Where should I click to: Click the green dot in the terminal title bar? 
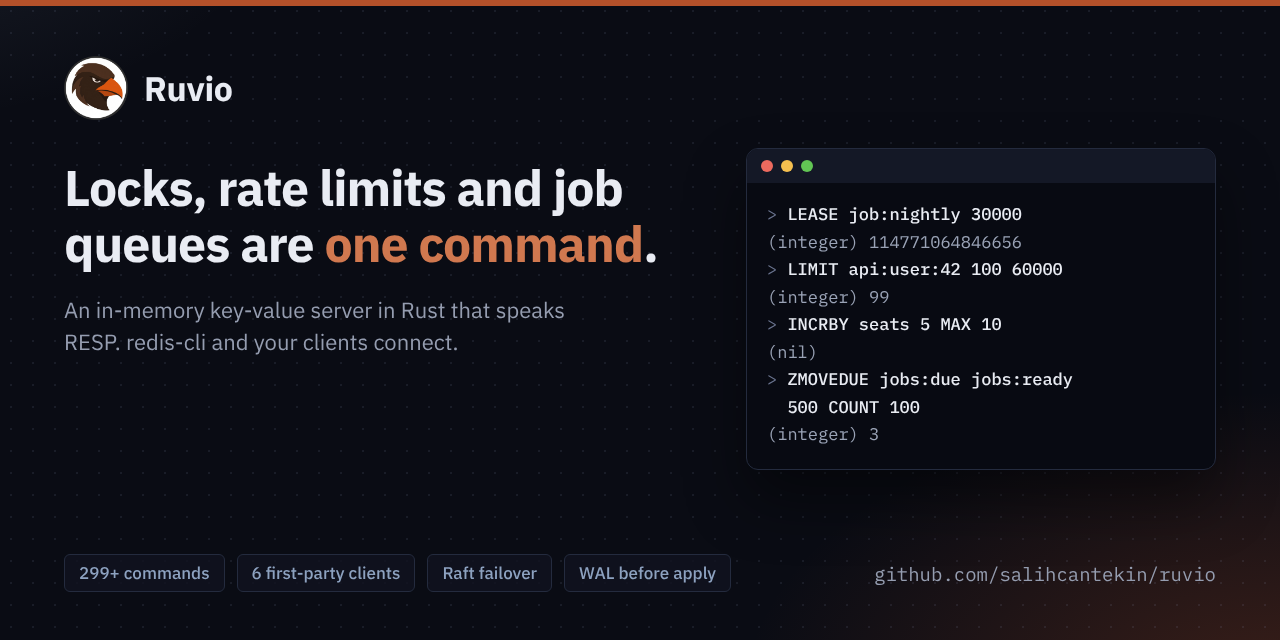(x=807, y=166)
